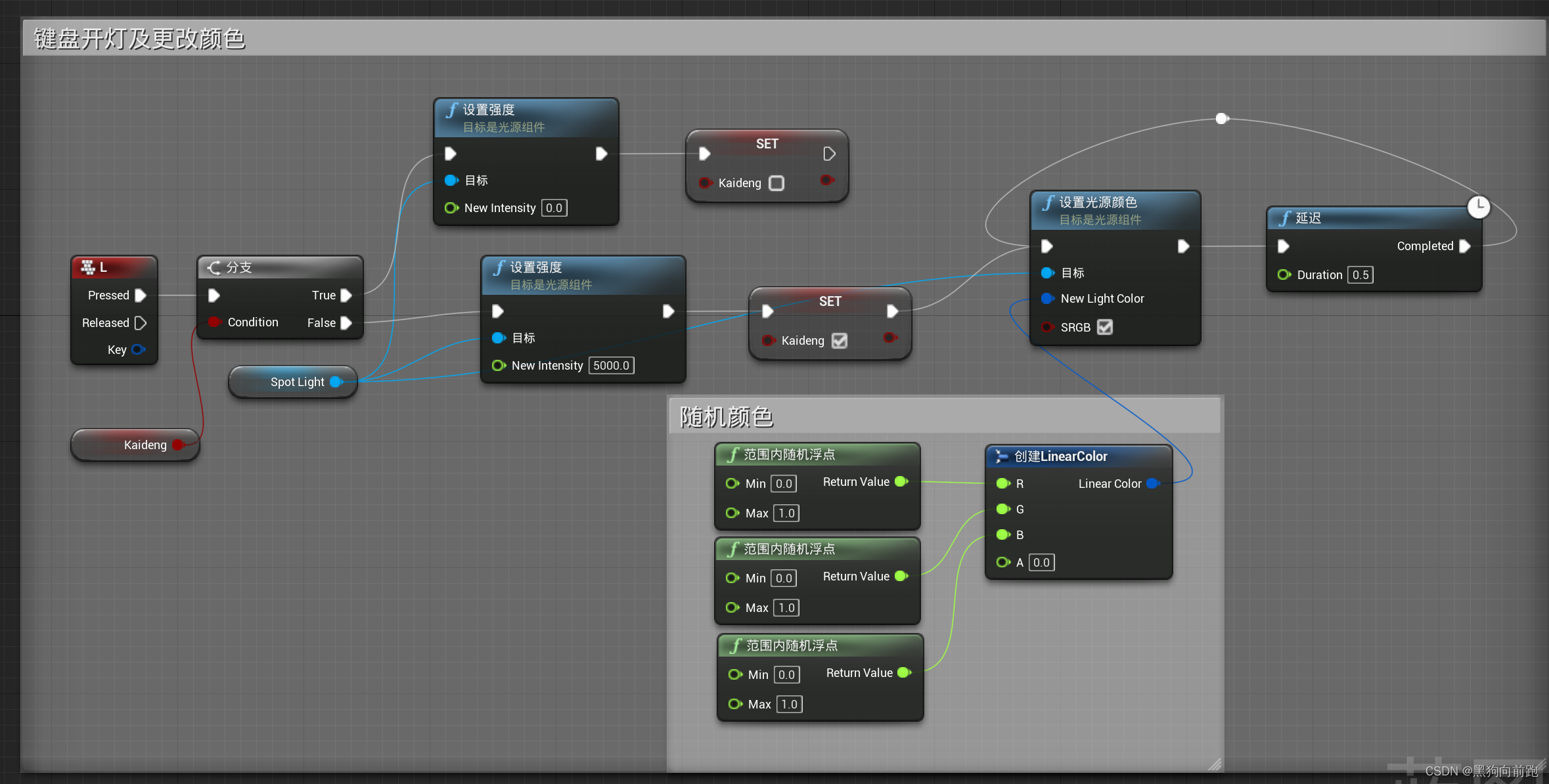The image size is (1549, 784).
Task: Click the Completed exec pin on Delay
Action: pyautogui.click(x=1464, y=246)
